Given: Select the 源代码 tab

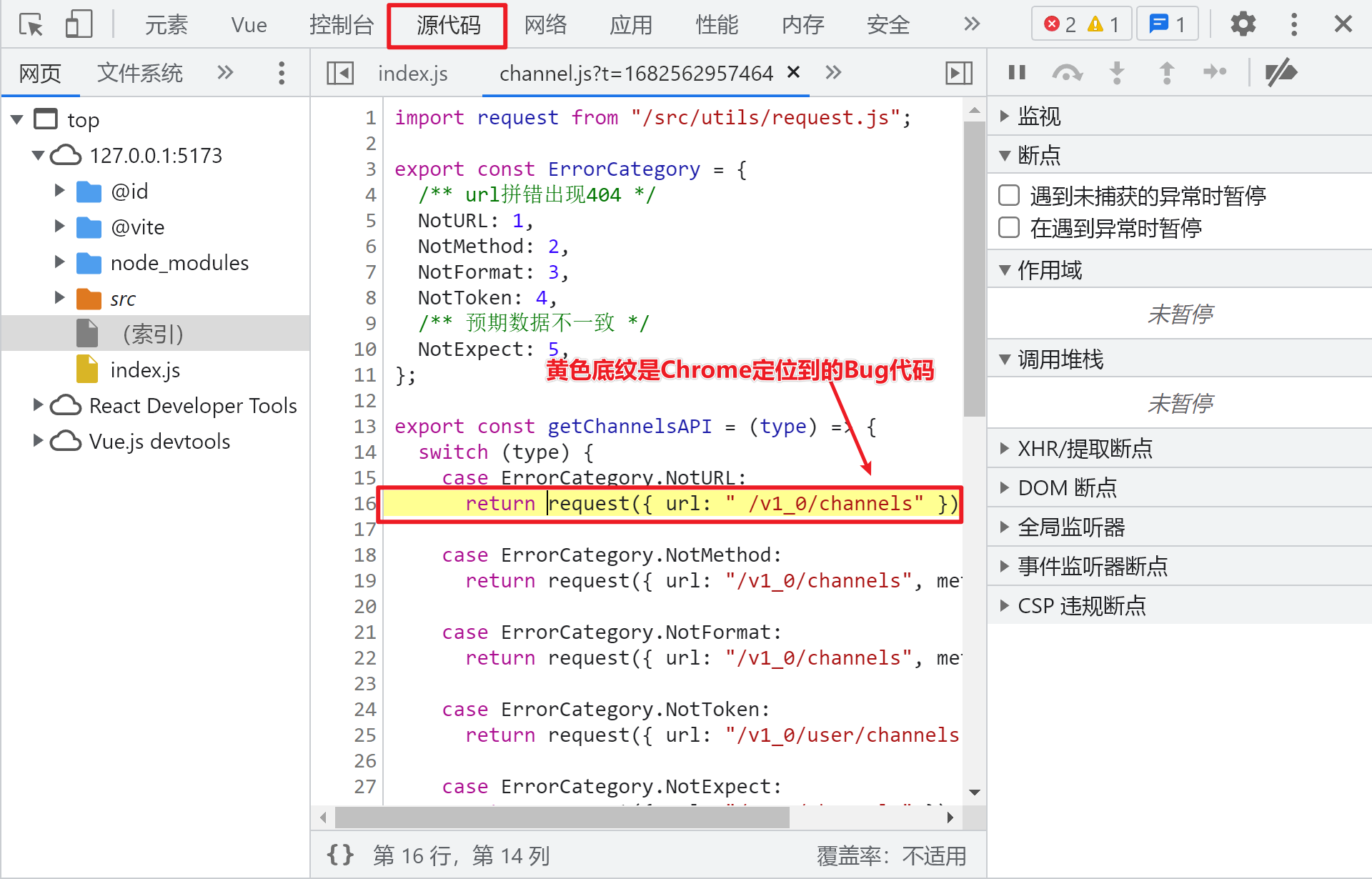Looking at the screenshot, I should (448, 25).
